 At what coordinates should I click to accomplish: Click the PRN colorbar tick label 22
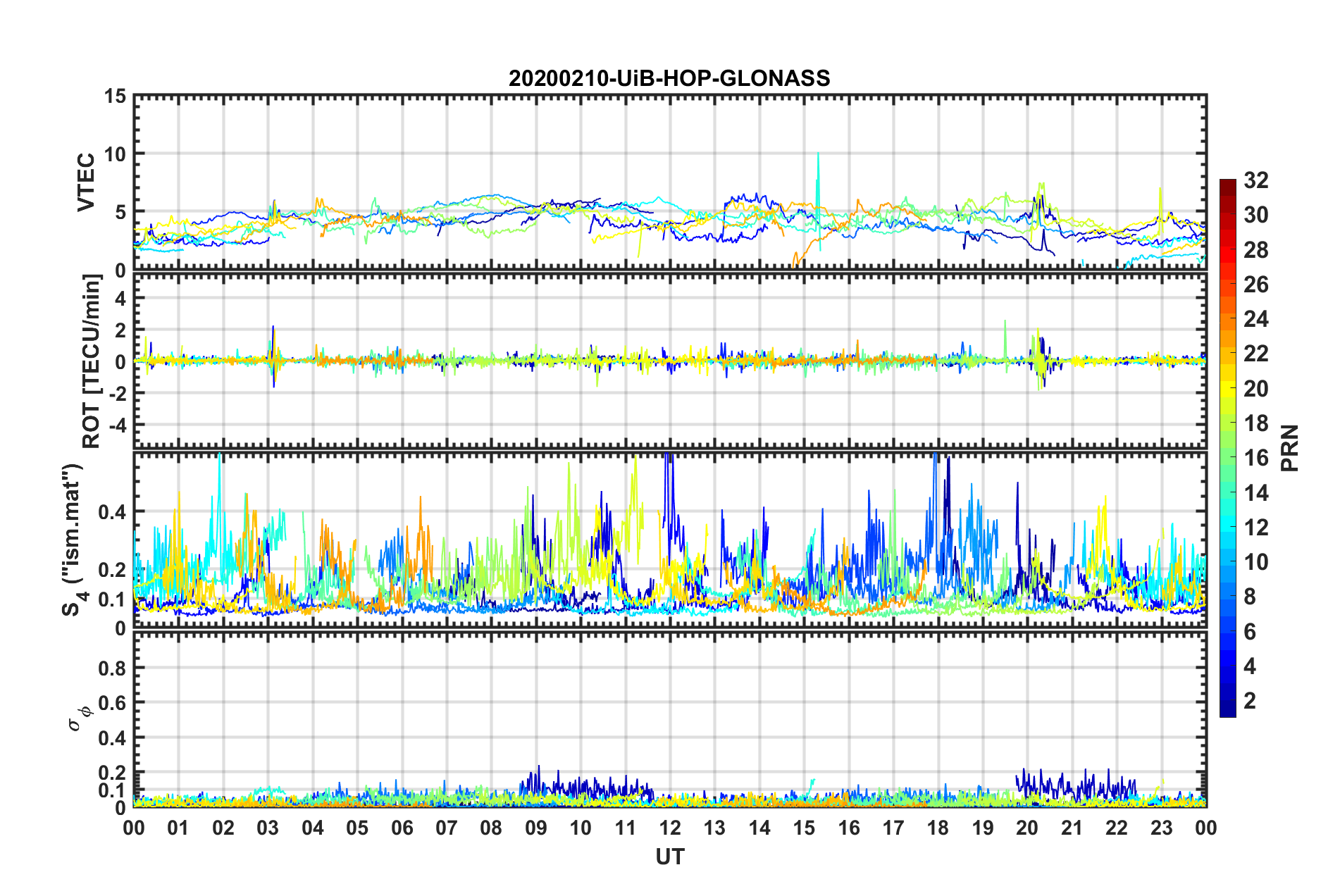[x=1256, y=354]
